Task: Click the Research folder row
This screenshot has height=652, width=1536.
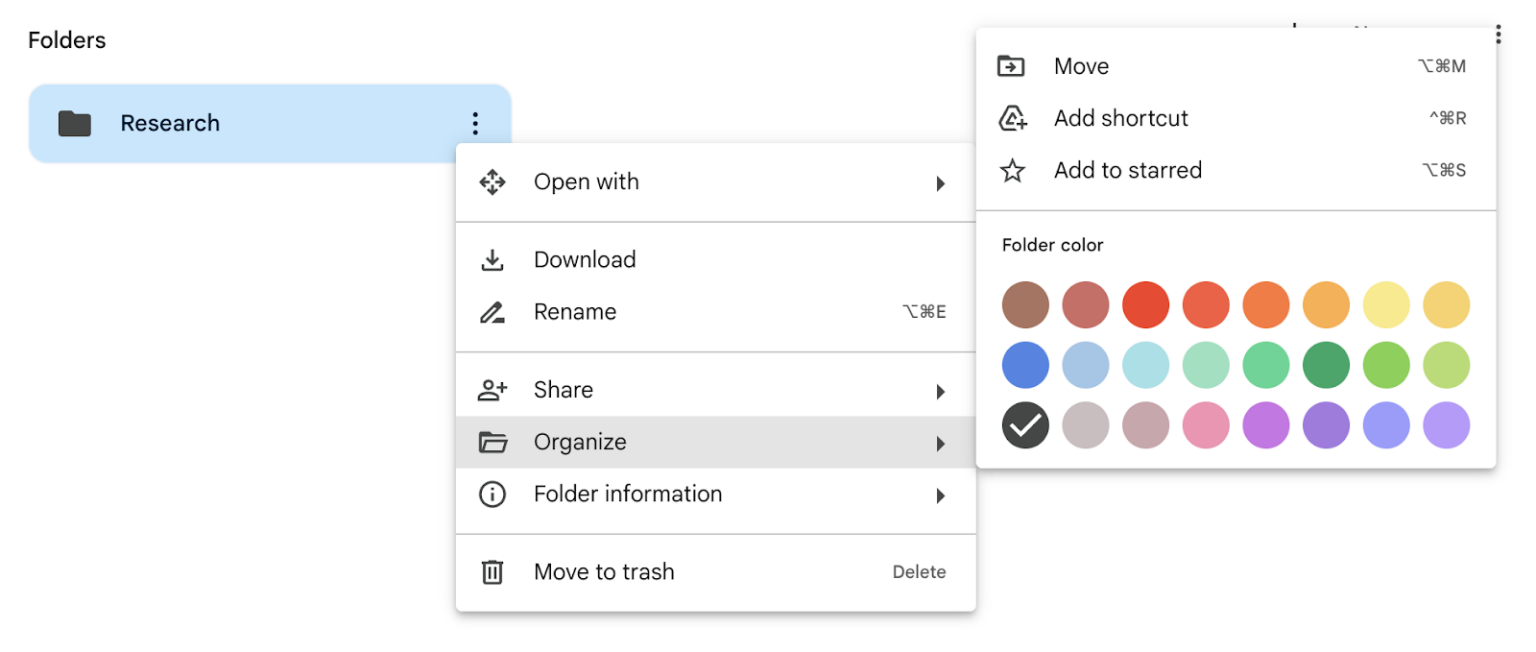Action: coord(250,123)
